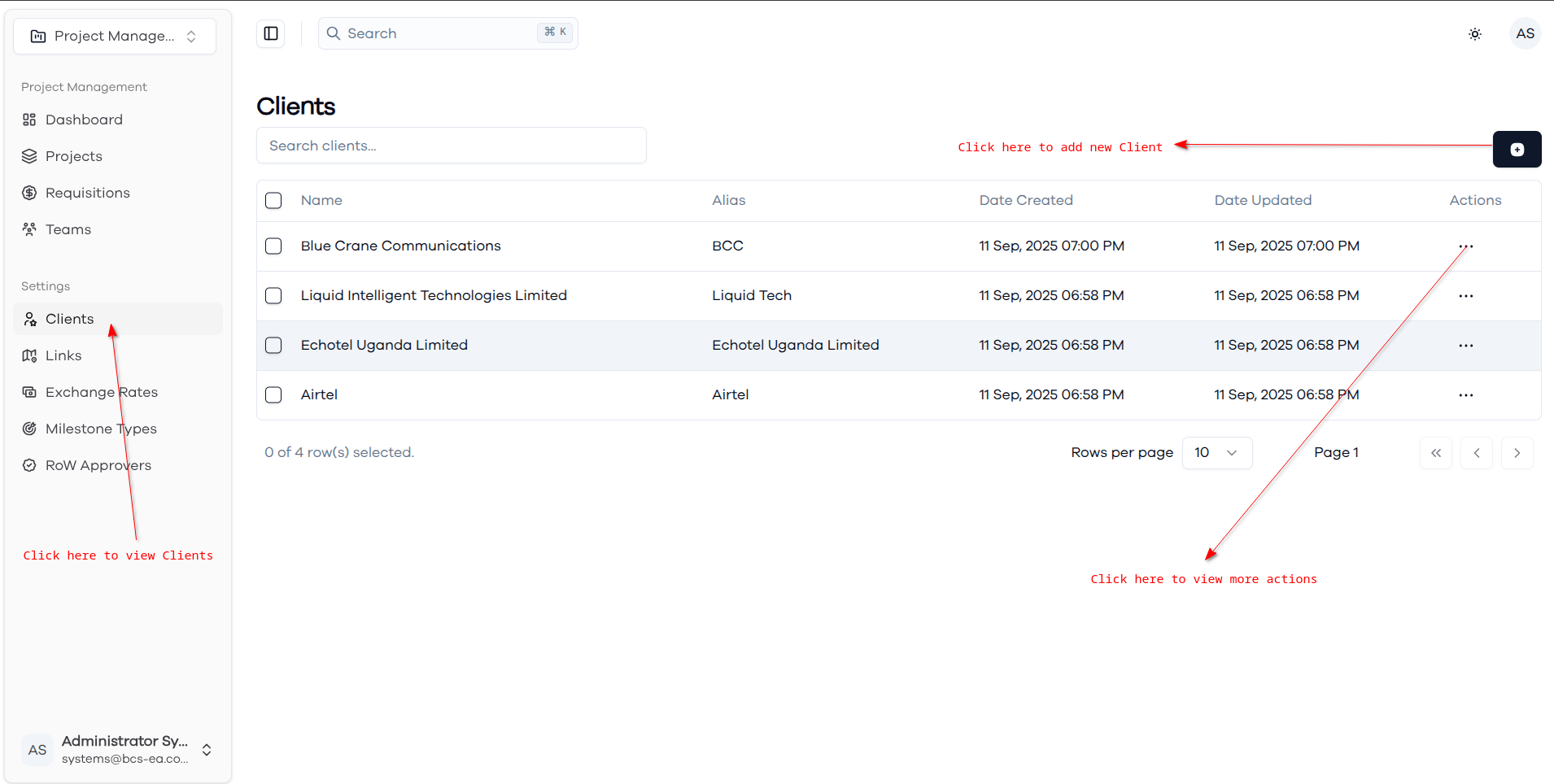
Task: Open Exchange Rates settings page
Action: pos(117,392)
